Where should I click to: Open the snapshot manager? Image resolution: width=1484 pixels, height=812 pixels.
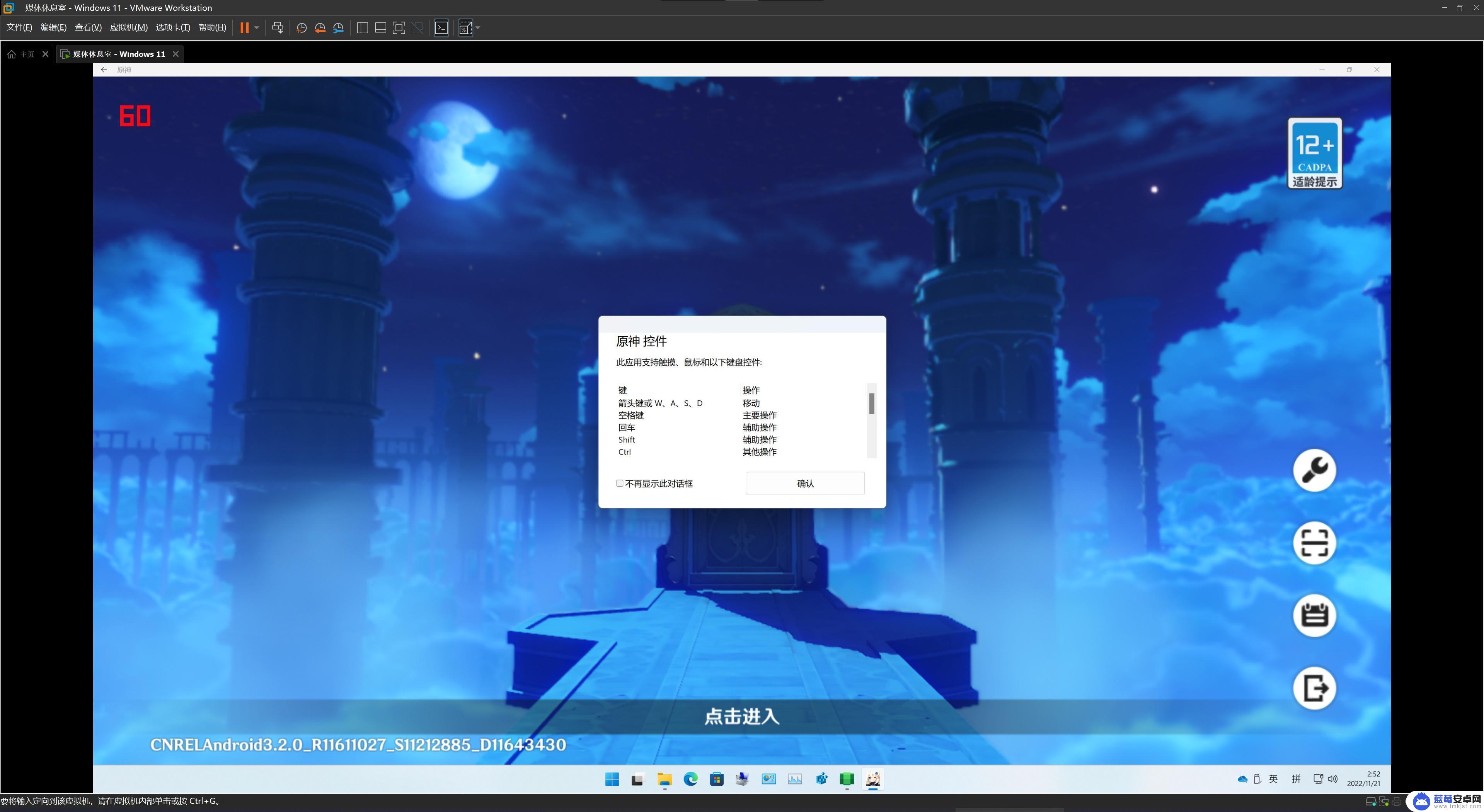click(338, 28)
